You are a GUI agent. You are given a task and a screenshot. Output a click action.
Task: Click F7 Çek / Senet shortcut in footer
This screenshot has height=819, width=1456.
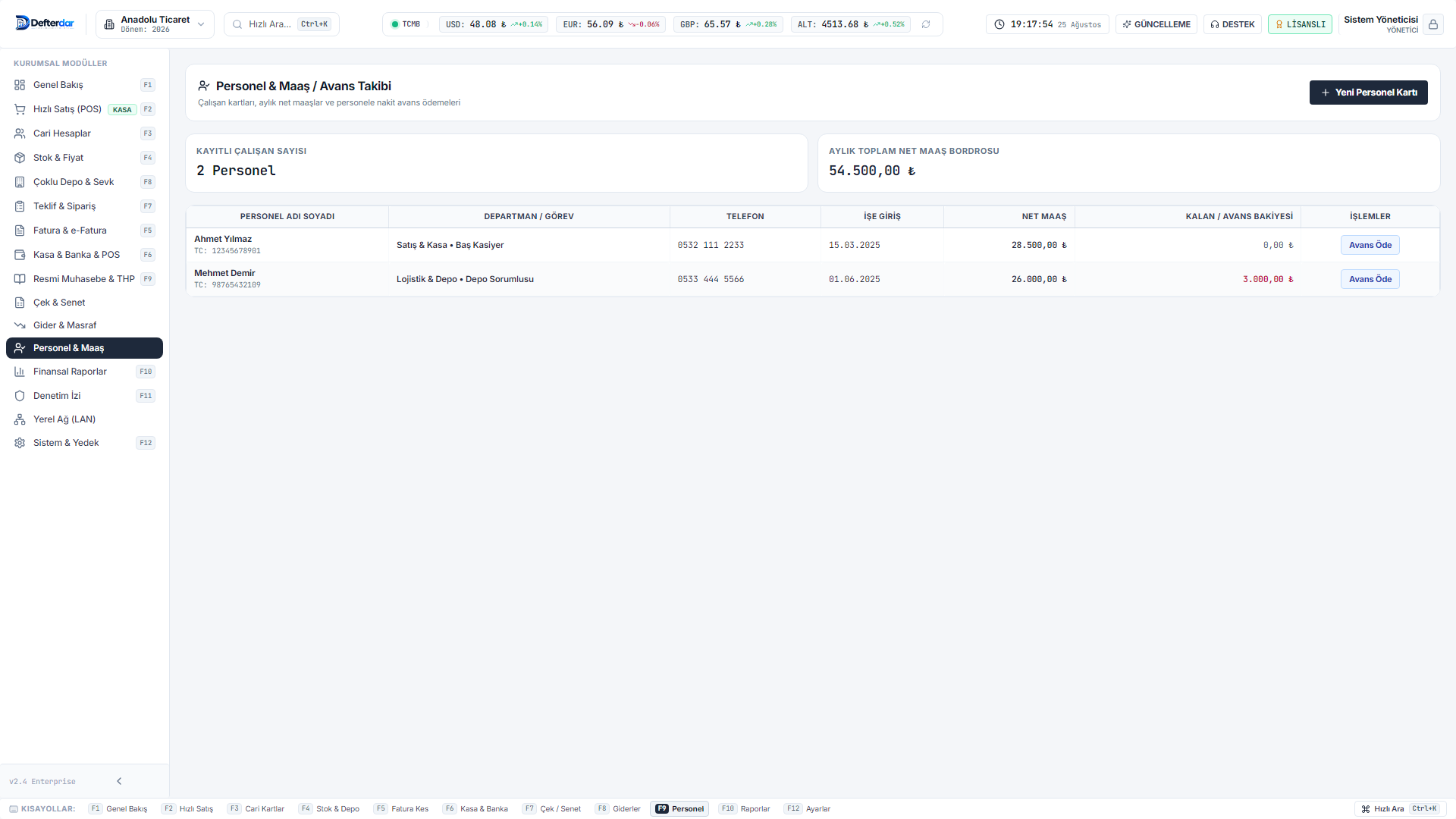pyautogui.click(x=552, y=809)
